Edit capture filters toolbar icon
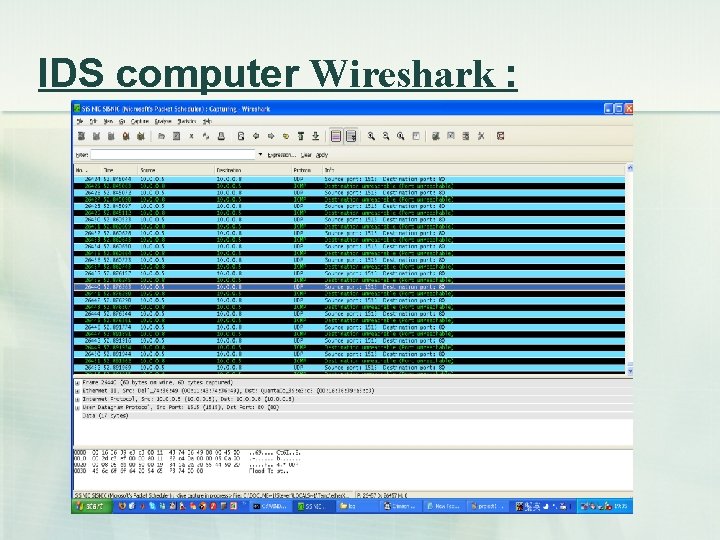Image resolution: width=720 pixels, height=540 pixels. pos(436,136)
